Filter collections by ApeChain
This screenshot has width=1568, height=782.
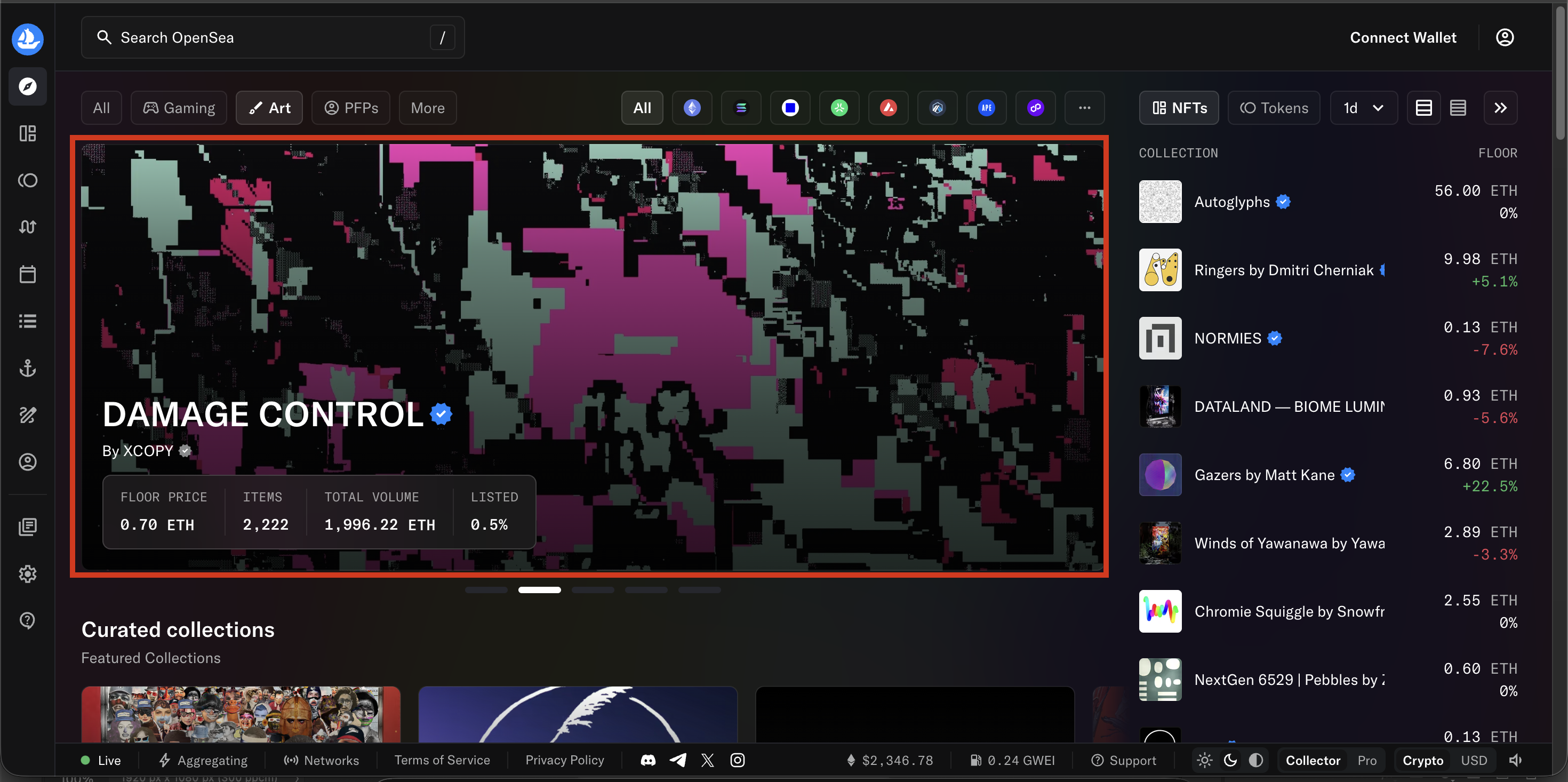[x=986, y=108]
